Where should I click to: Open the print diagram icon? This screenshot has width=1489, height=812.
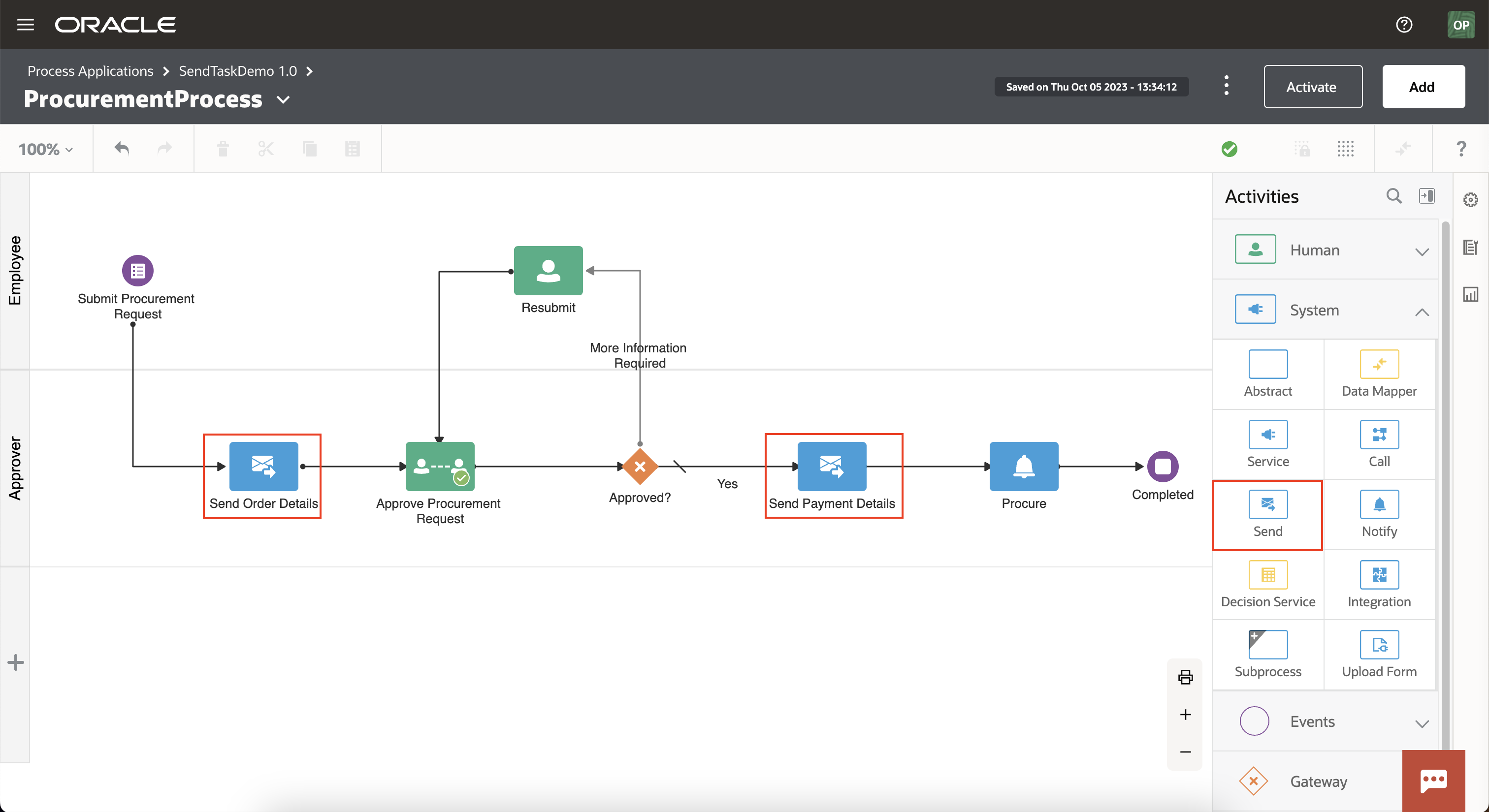pos(1185,677)
